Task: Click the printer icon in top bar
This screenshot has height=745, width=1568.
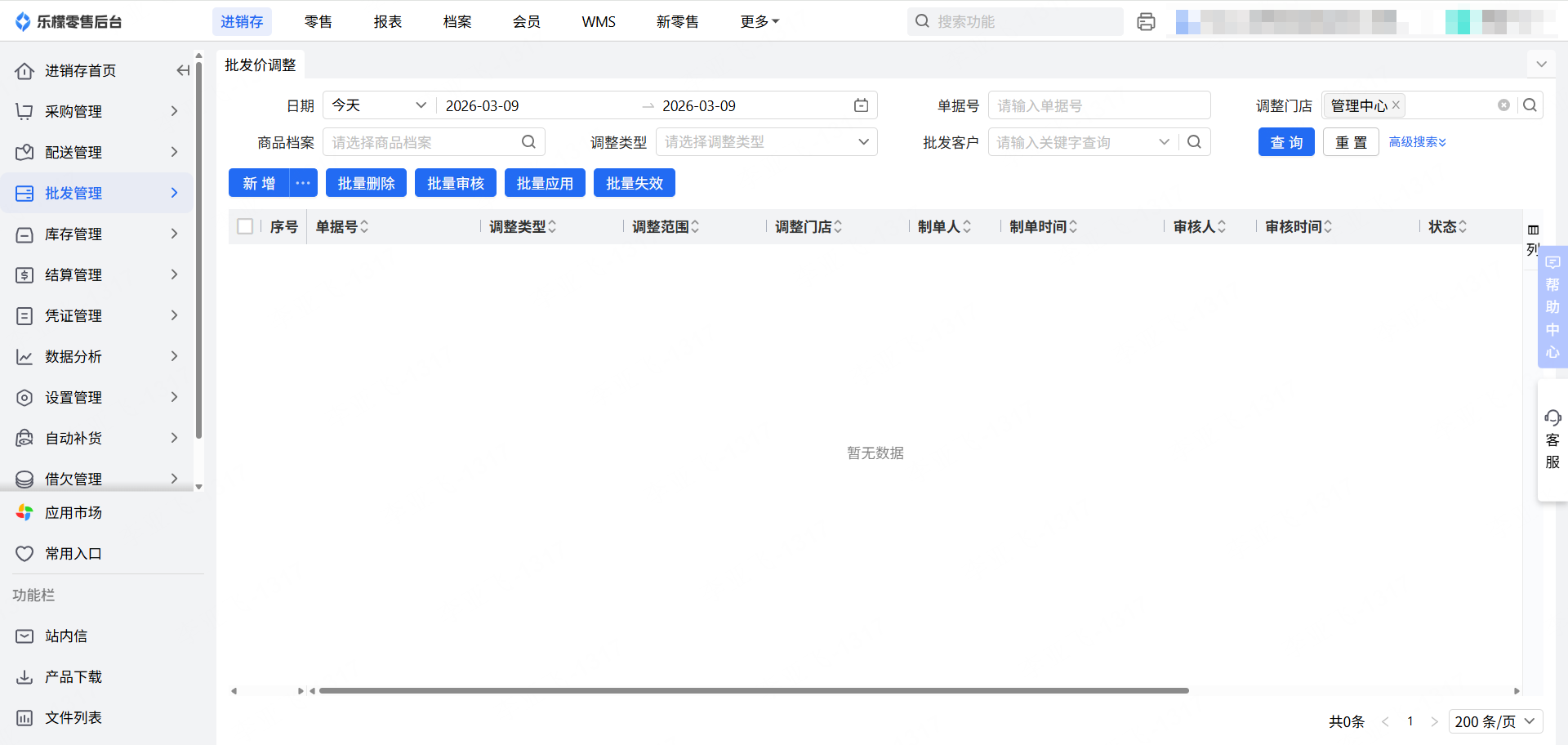Action: pos(1146,22)
